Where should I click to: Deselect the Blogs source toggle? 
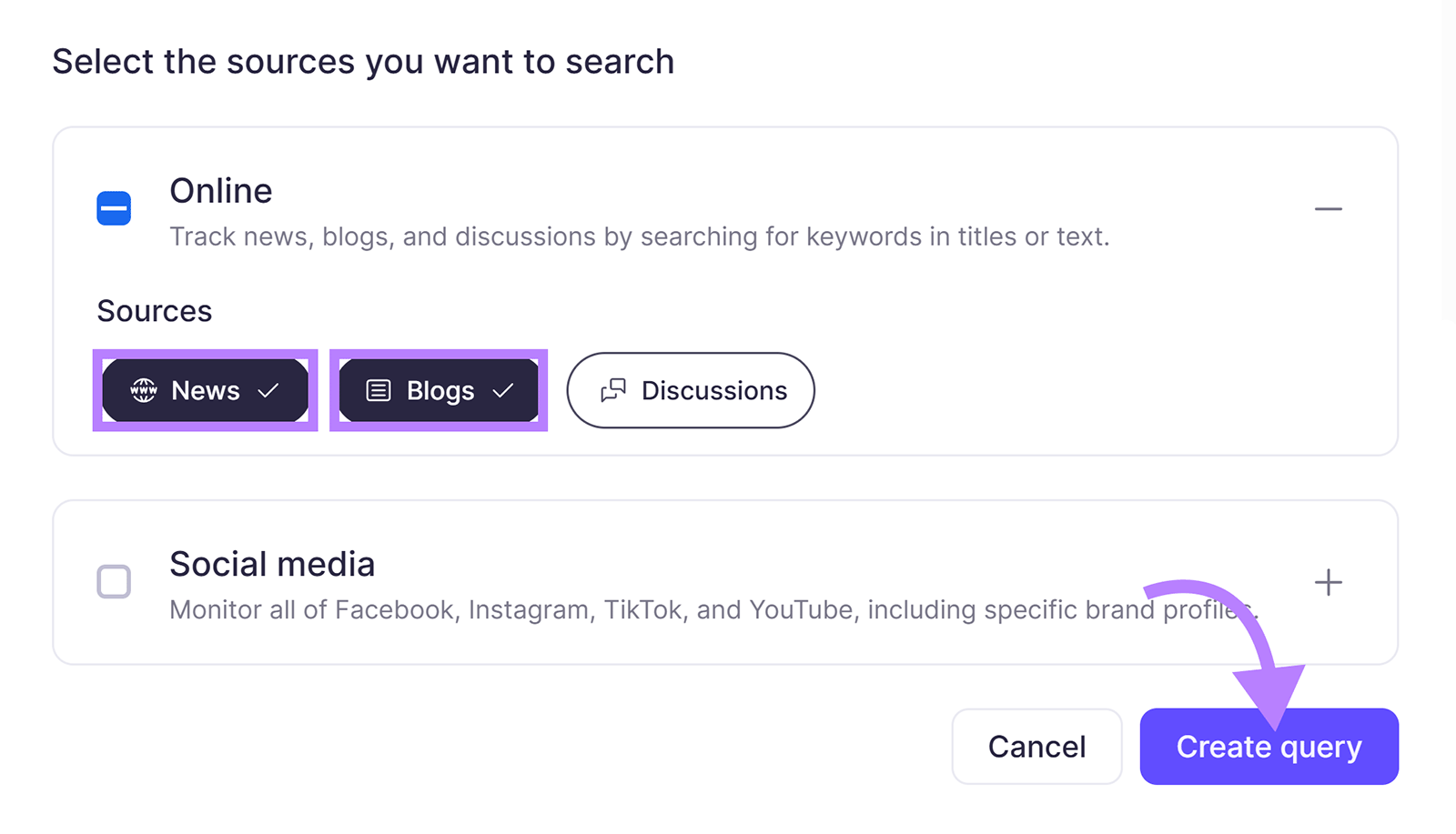pos(439,390)
